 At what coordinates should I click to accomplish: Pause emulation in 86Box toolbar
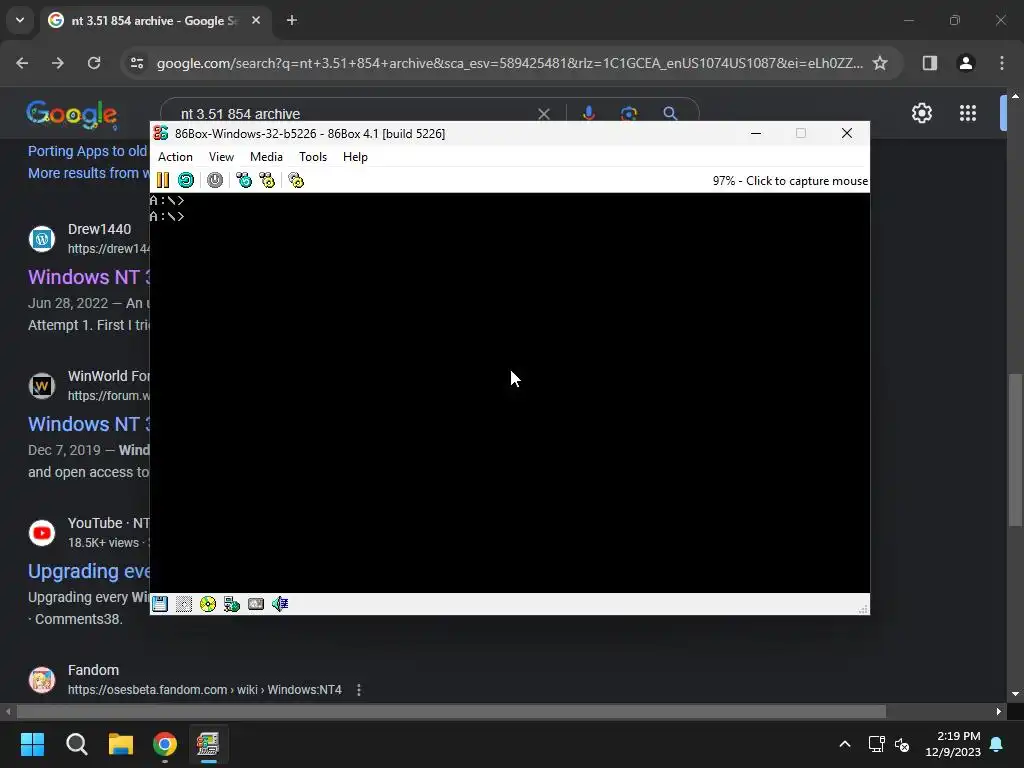[163, 180]
